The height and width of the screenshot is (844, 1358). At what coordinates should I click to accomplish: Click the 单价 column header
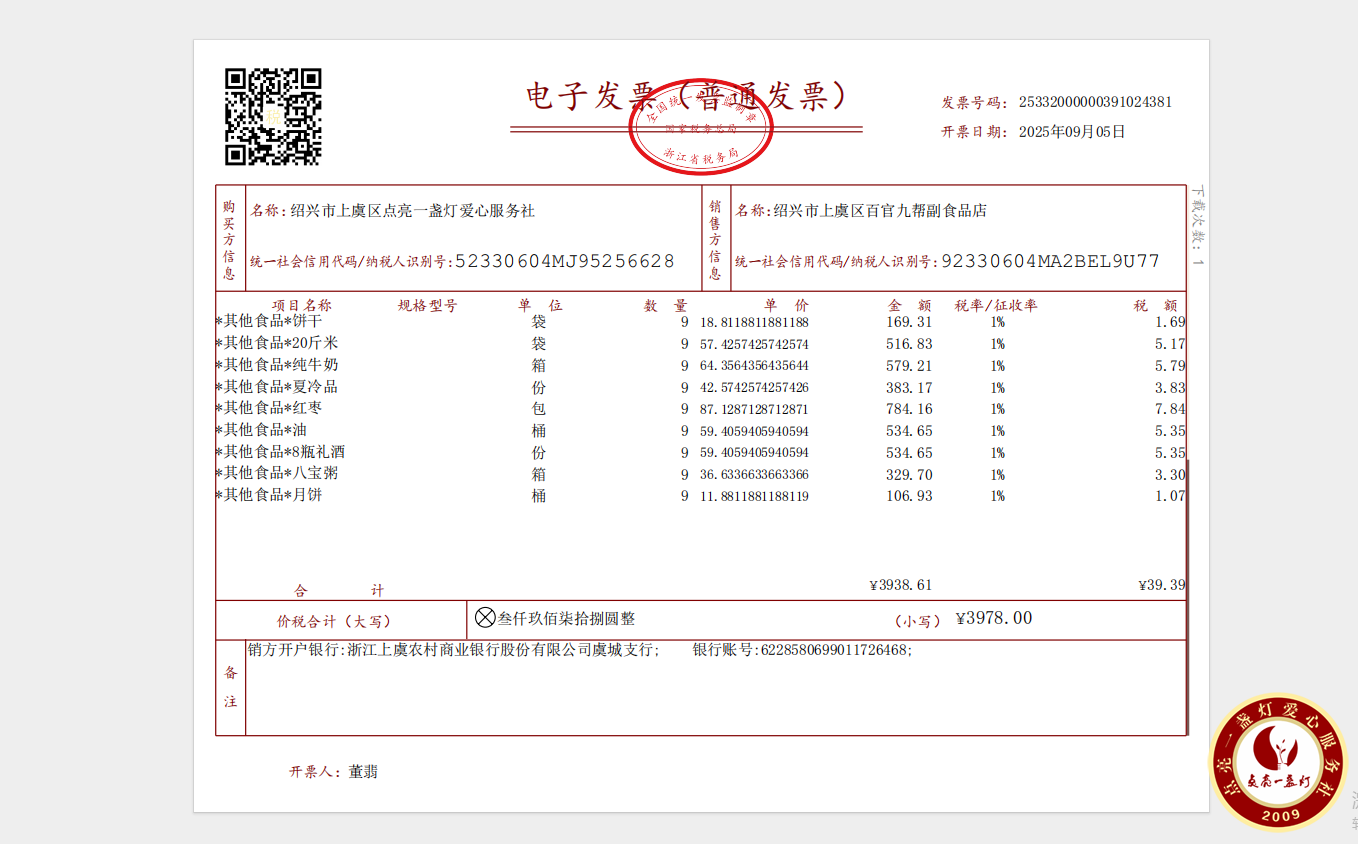[x=787, y=305]
